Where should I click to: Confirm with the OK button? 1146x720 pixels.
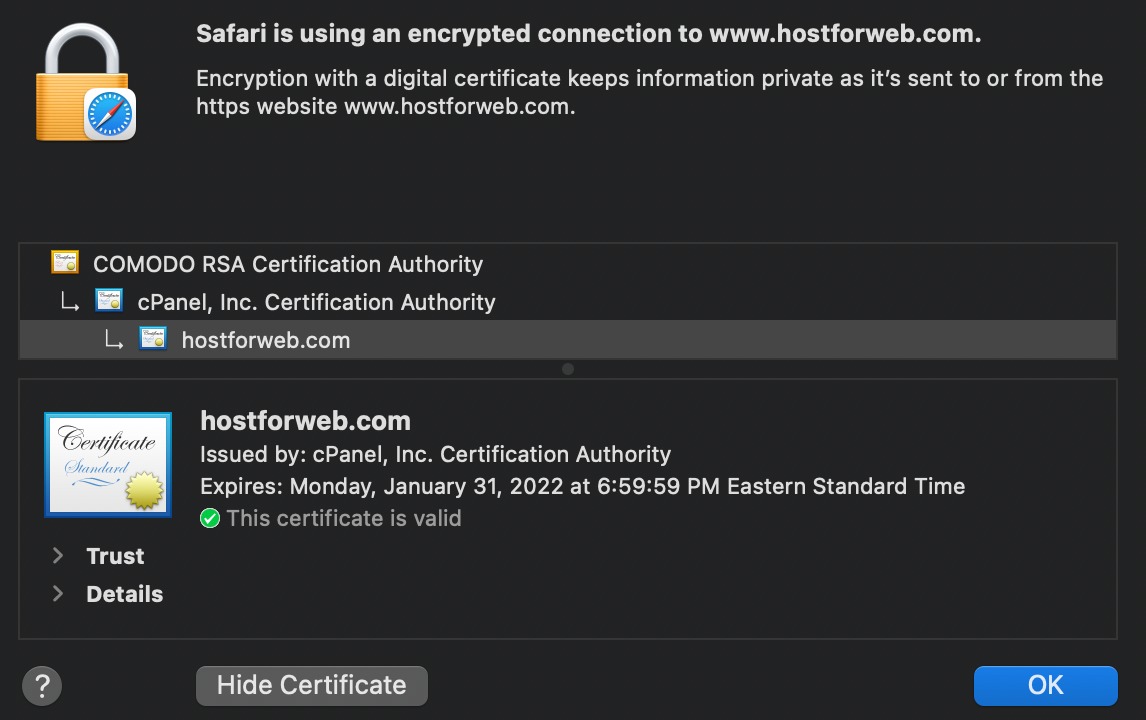tap(1045, 686)
